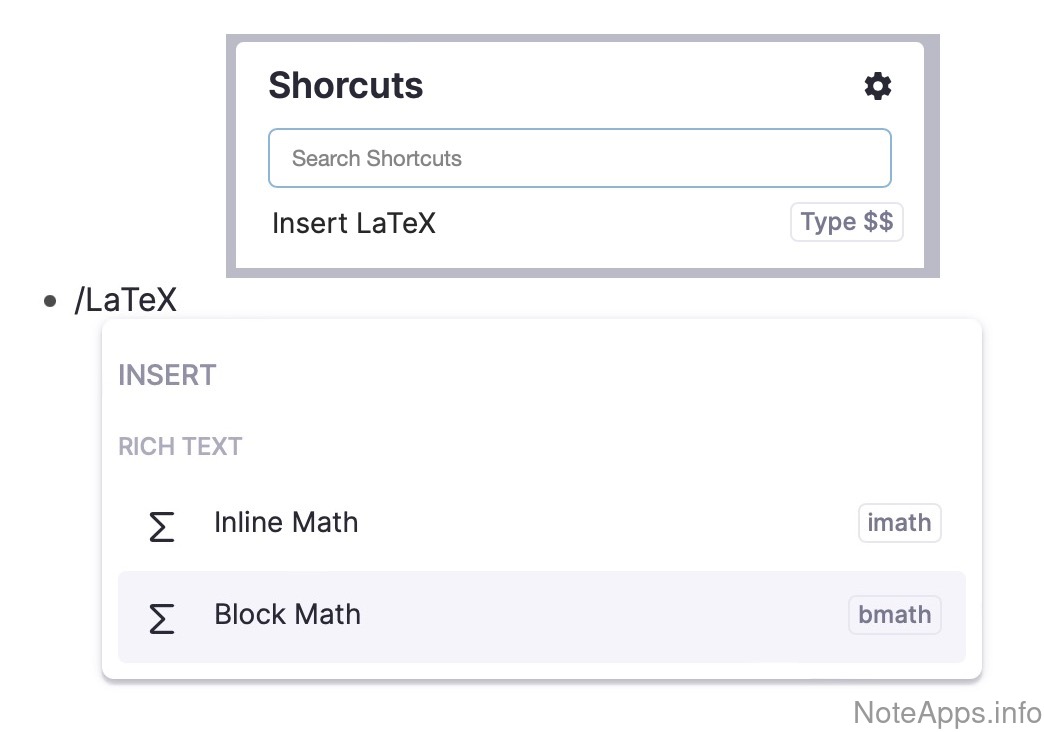Open the Shortcuts settings gear

877,86
